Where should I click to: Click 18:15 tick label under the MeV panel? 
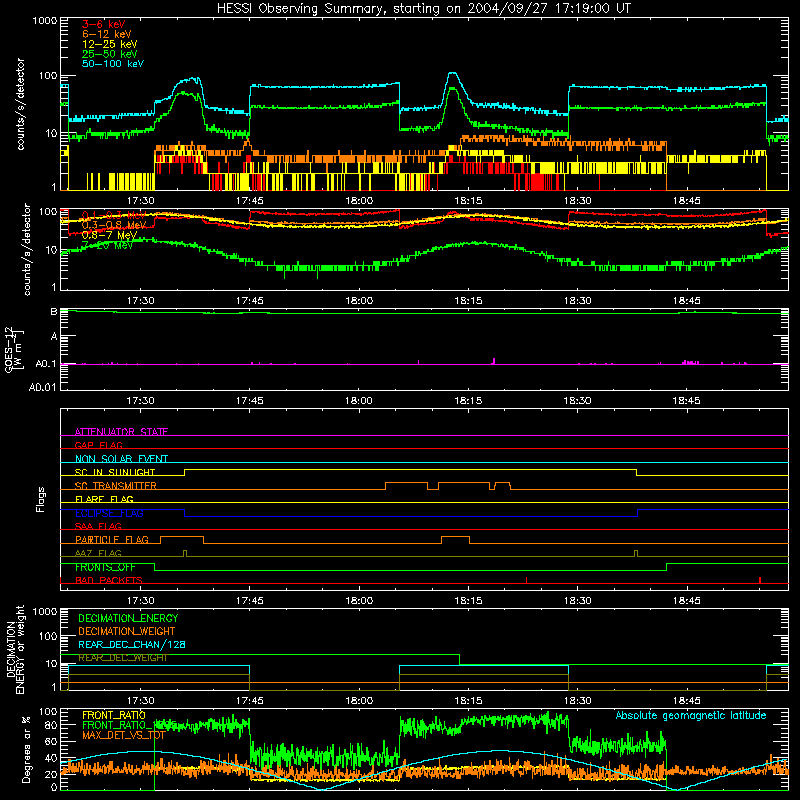(x=468, y=301)
